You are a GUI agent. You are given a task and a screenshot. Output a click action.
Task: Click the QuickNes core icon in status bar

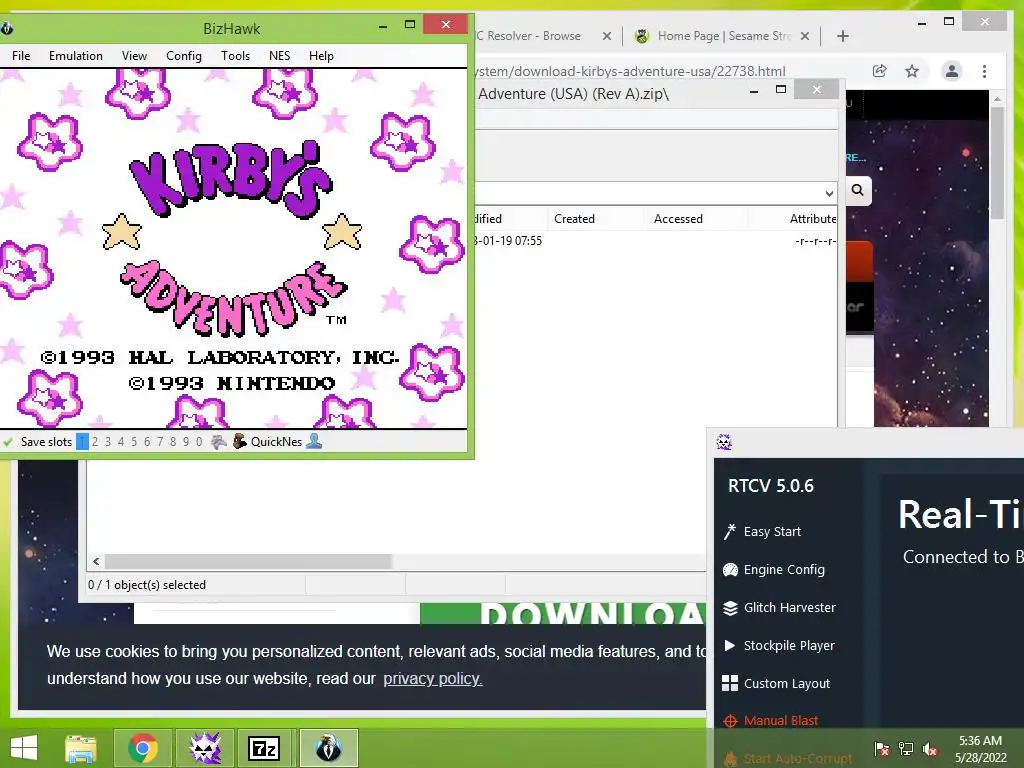click(x=240, y=441)
